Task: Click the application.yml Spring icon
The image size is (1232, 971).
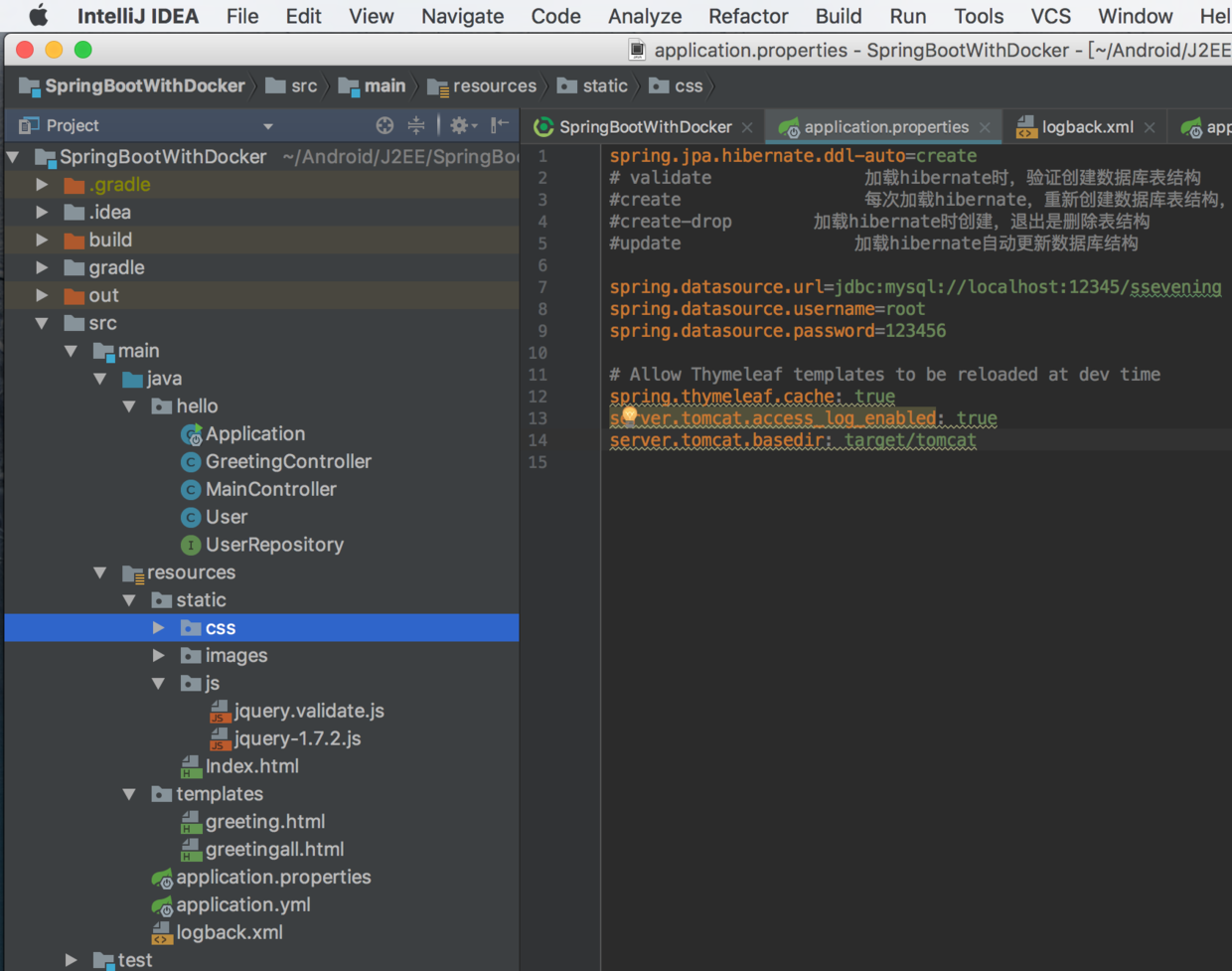Action: pyautogui.click(x=162, y=906)
